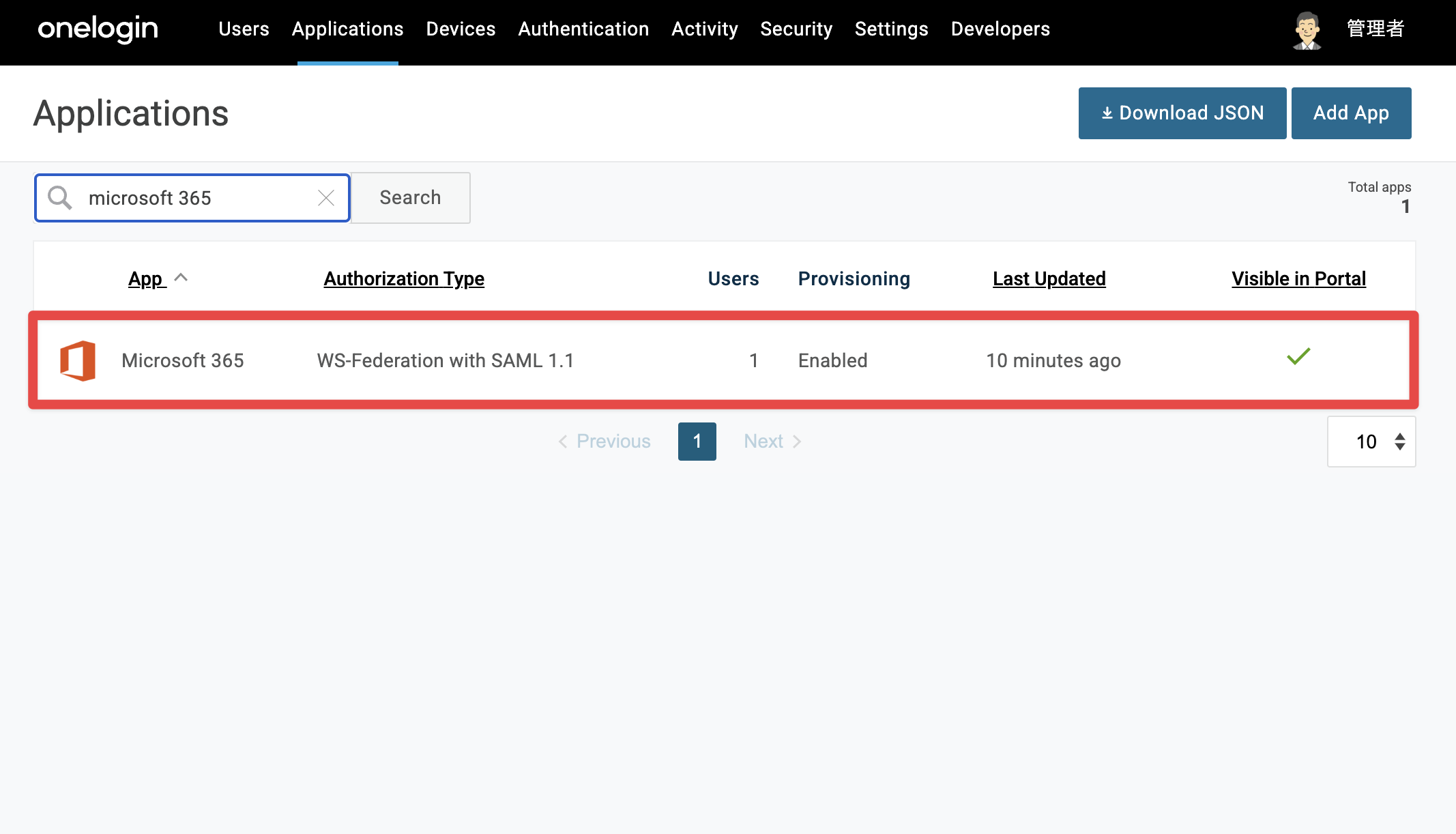Sort by App column
The width and height of the screenshot is (1456, 834).
click(x=146, y=278)
